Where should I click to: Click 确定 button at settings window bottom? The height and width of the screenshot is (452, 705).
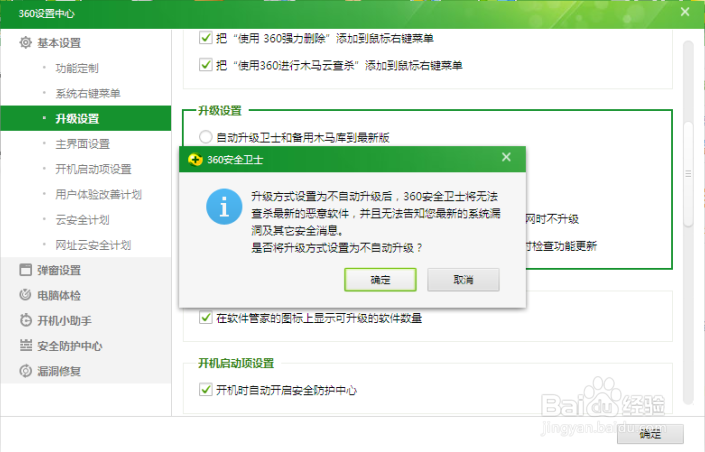point(650,434)
